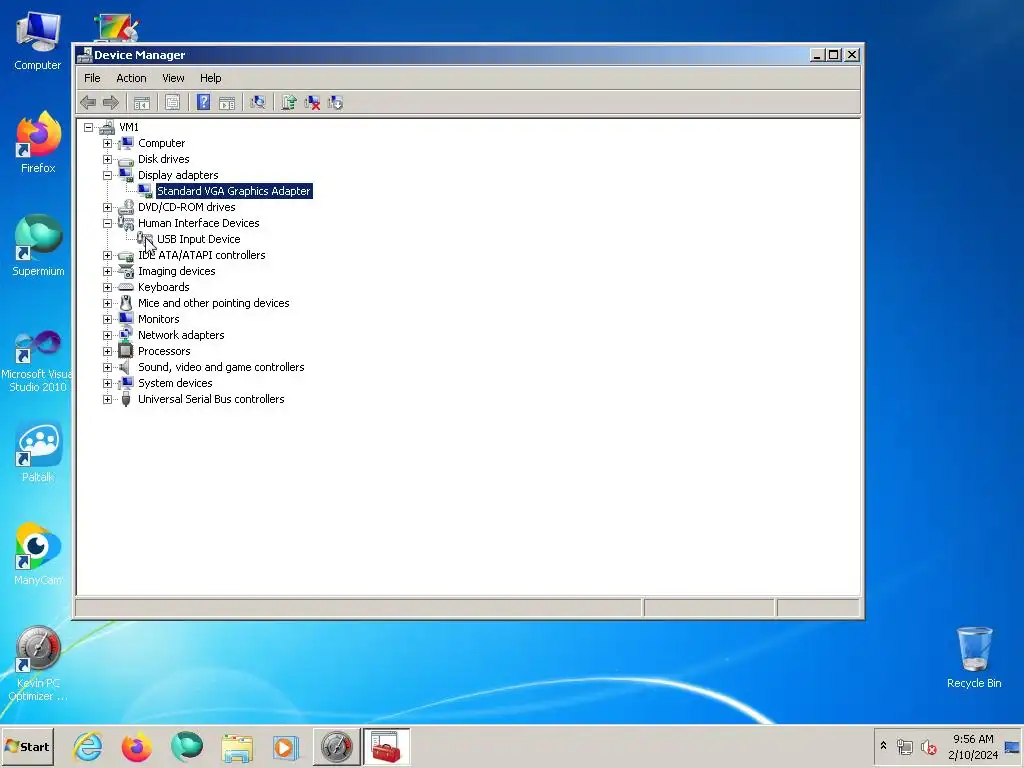Screen dimensions: 1024x768
Task: Expand the Network adapters category
Action: pos(107,335)
